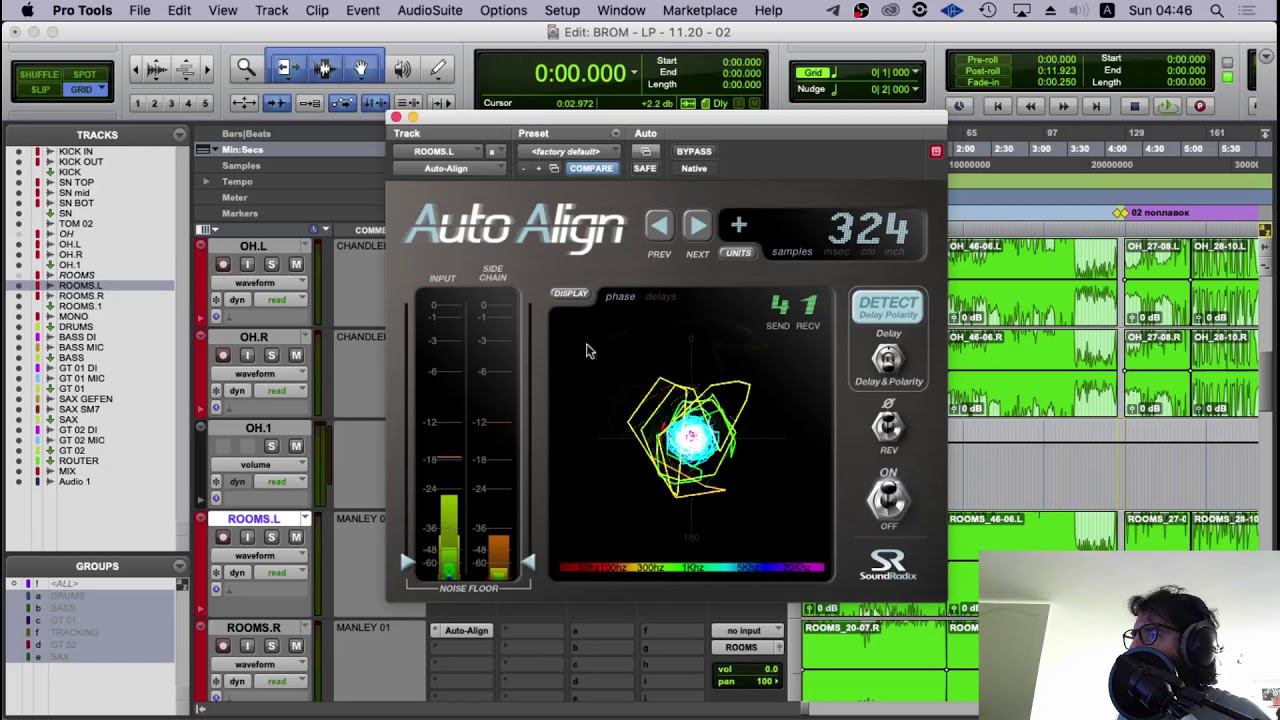
Task: Open the AudioSuite menu
Action: pyautogui.click(x=430, y=10)
